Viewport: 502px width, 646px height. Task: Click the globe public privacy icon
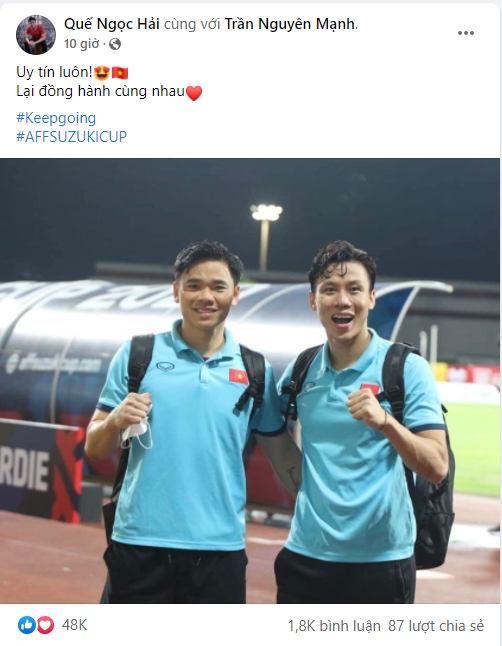click(115, 44)
